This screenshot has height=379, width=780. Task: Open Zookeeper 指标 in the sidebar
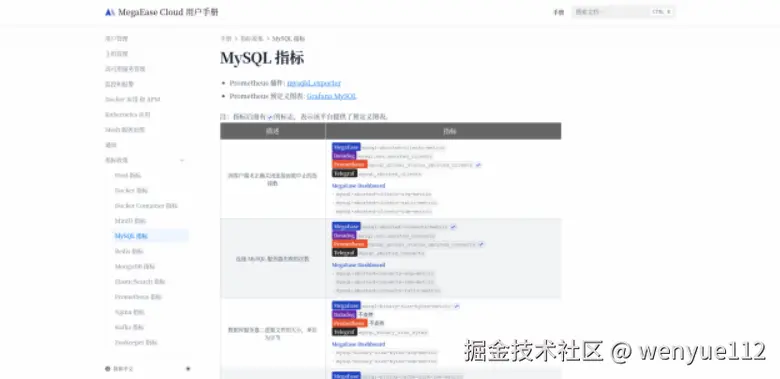pyautogui.click(x=136, y=343)
